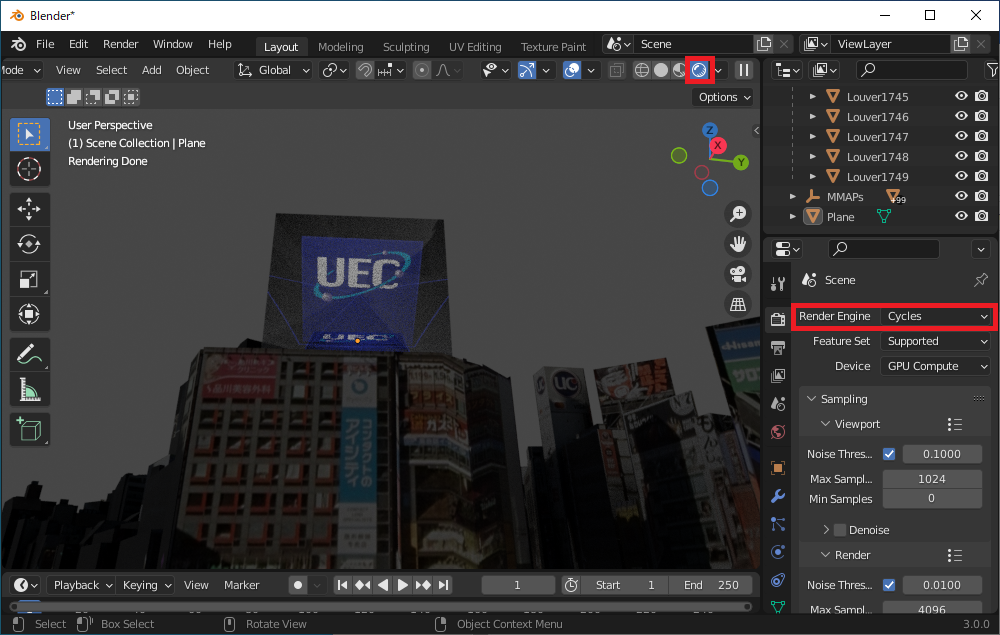Select the Move tool
Viewport: 1000px width, 635px height.
click(x=29, y=209)
